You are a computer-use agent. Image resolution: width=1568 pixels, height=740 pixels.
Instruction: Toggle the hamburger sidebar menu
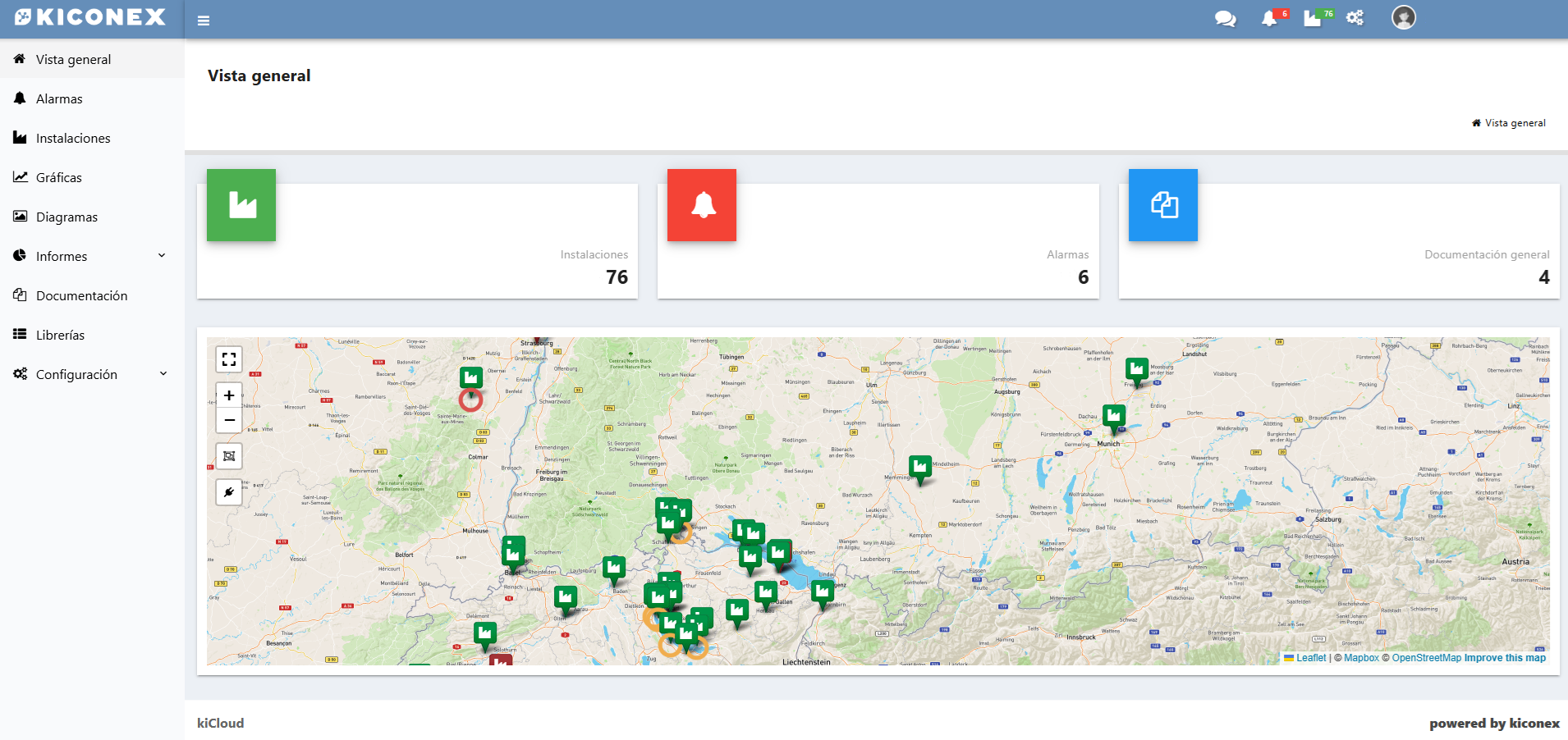pos(204,21)
